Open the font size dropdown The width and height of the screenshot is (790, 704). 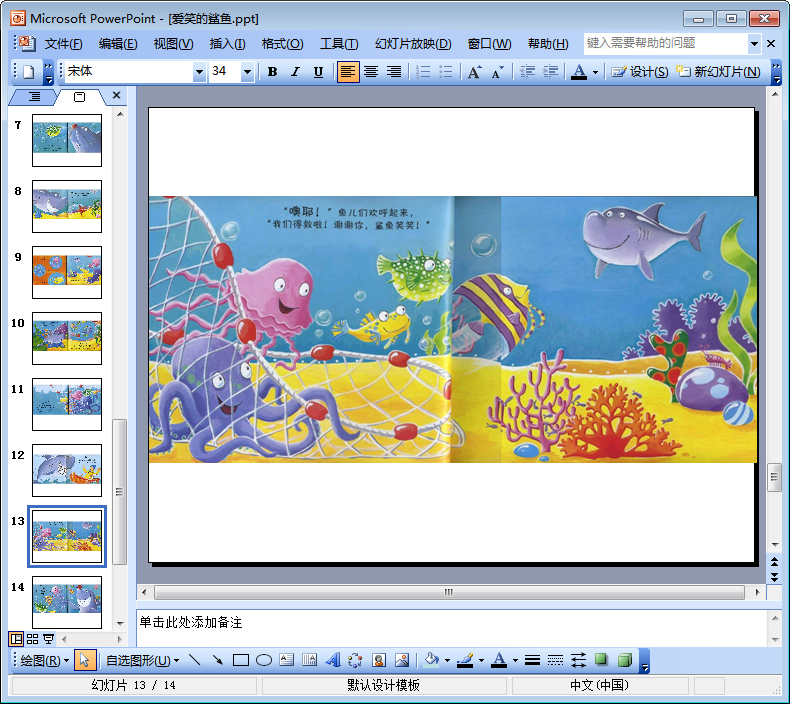[x=247, y=72]
